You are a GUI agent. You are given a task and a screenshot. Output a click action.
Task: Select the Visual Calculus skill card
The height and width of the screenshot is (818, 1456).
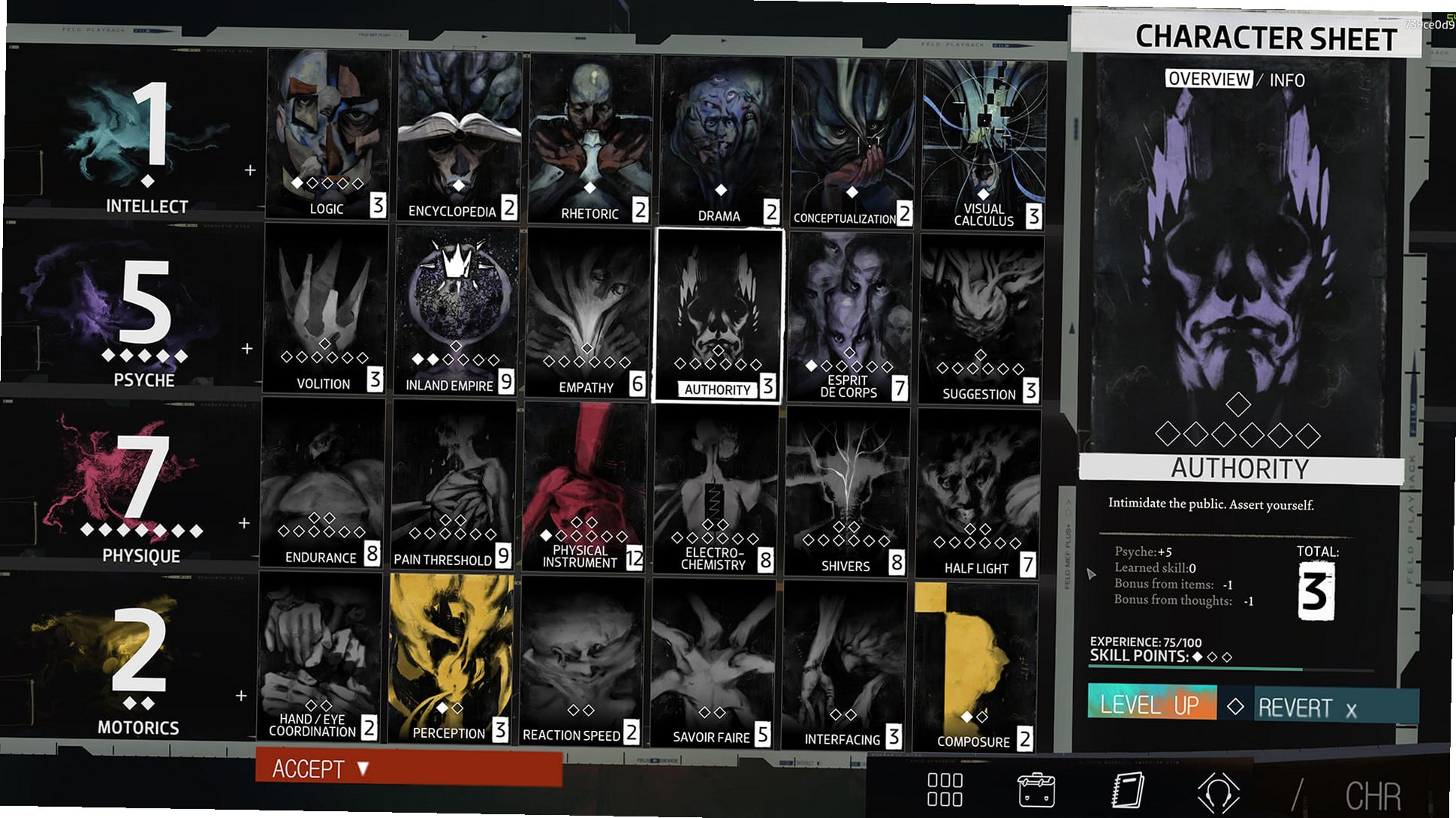click(x=984, y=144)
